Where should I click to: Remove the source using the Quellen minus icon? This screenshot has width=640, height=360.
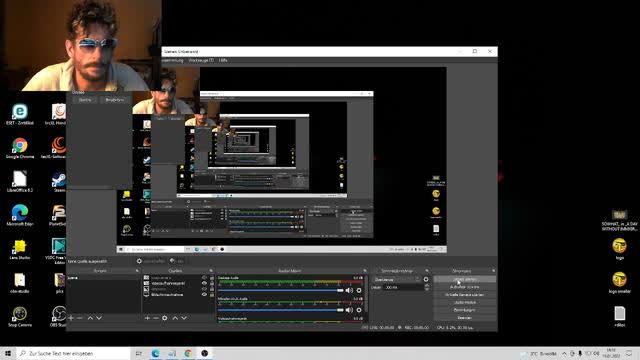(x=156, y=318)
